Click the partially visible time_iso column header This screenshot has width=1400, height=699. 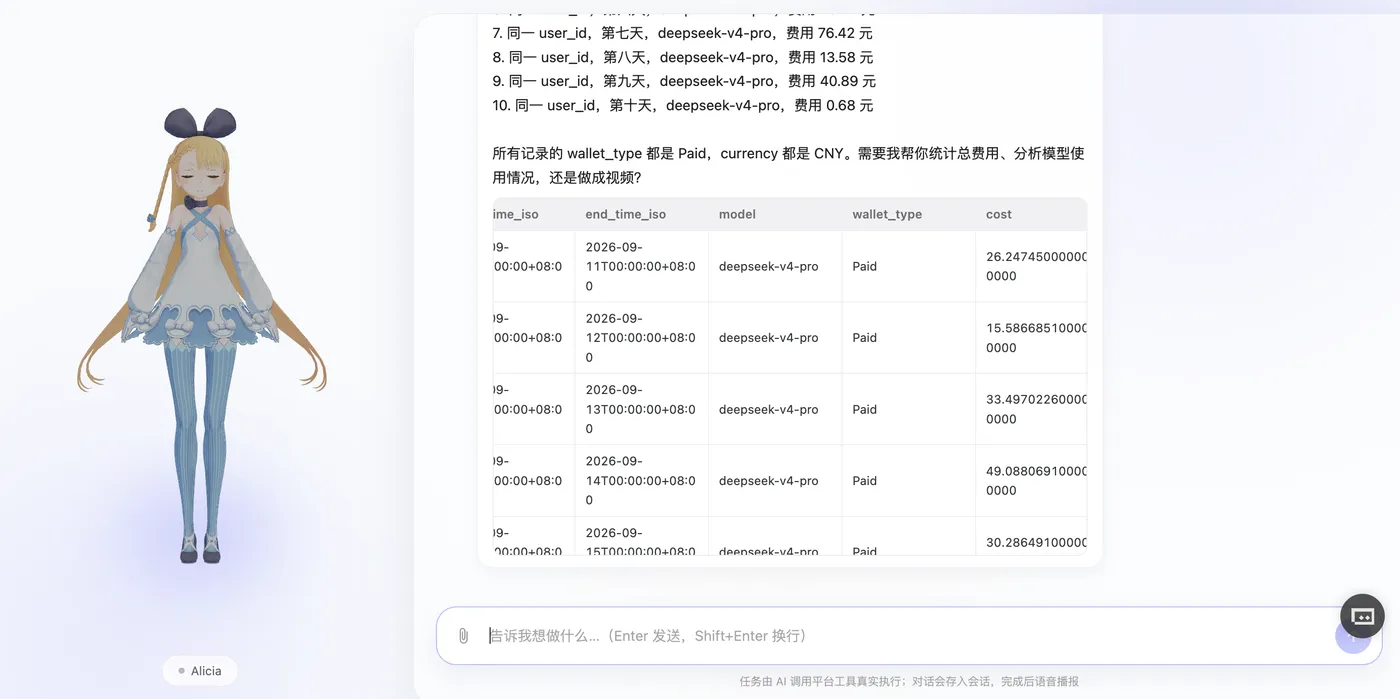click(x=516, y=214)
